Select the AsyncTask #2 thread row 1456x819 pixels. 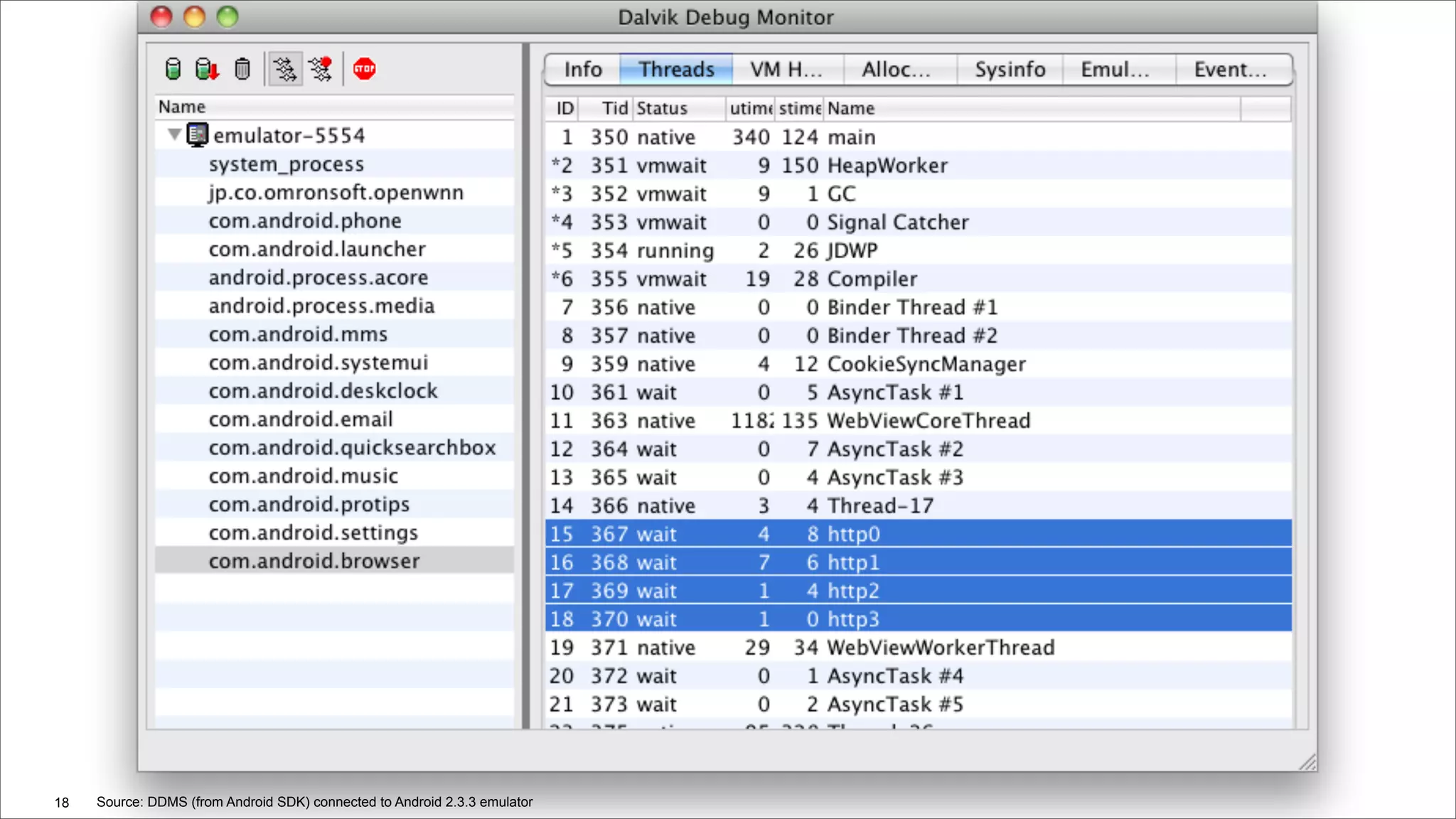[x=918, y=449]
